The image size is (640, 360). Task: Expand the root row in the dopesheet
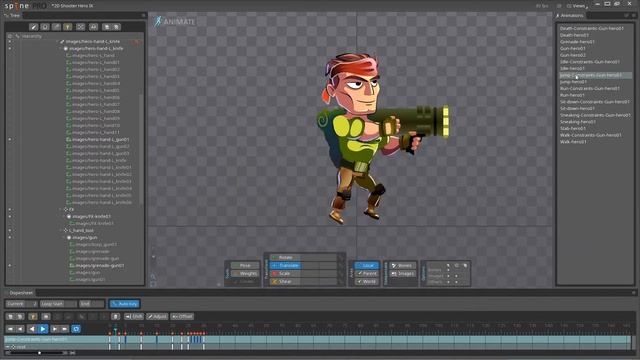pos(7,347)
